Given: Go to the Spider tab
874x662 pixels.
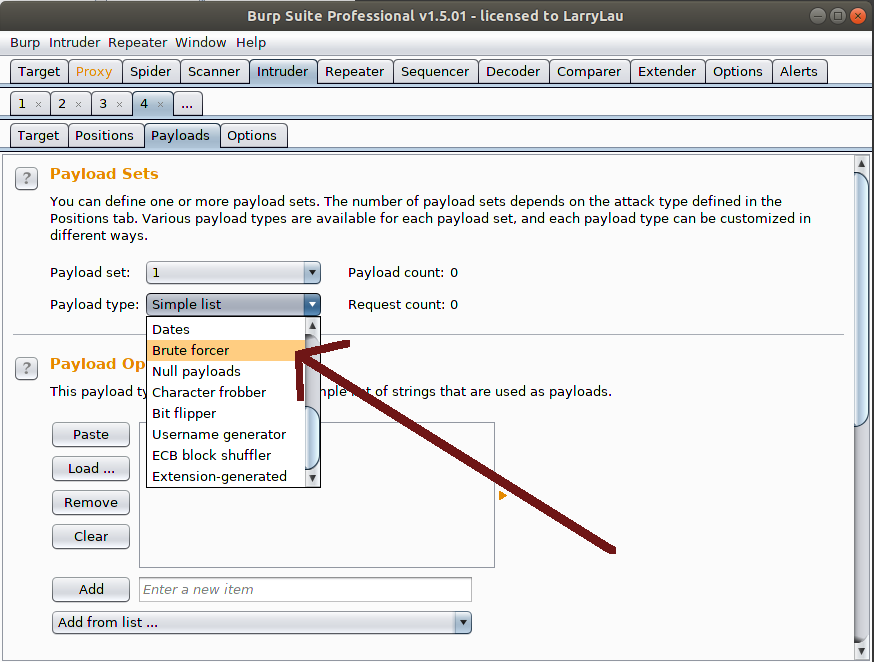Looking at the screenshot, I should click(x=150, y=72).
